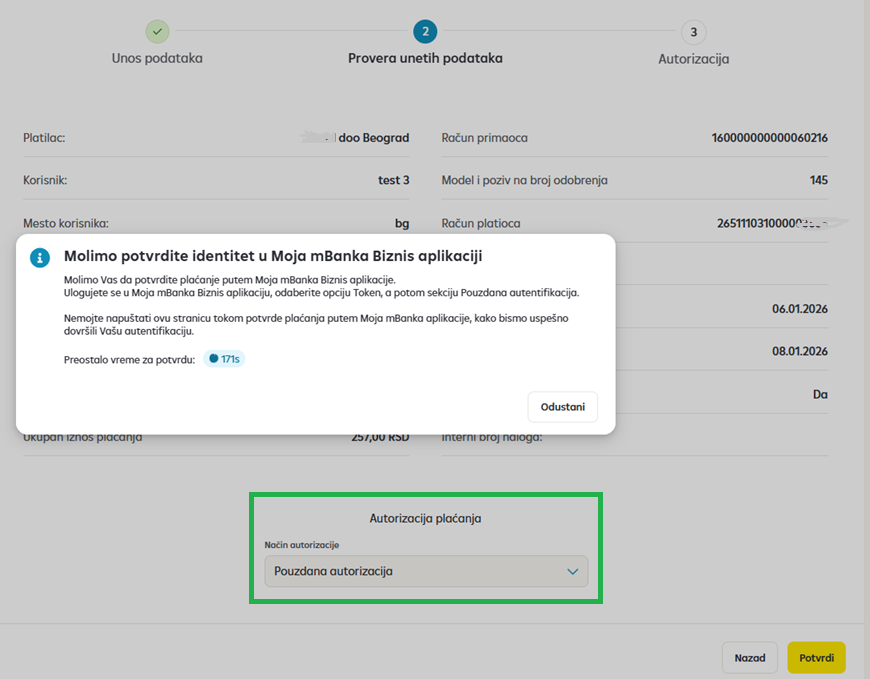This screenshot has width=870, height=679.
Task: Click the dropdown chevron for Način autorizacije
Action: point(573,572)
